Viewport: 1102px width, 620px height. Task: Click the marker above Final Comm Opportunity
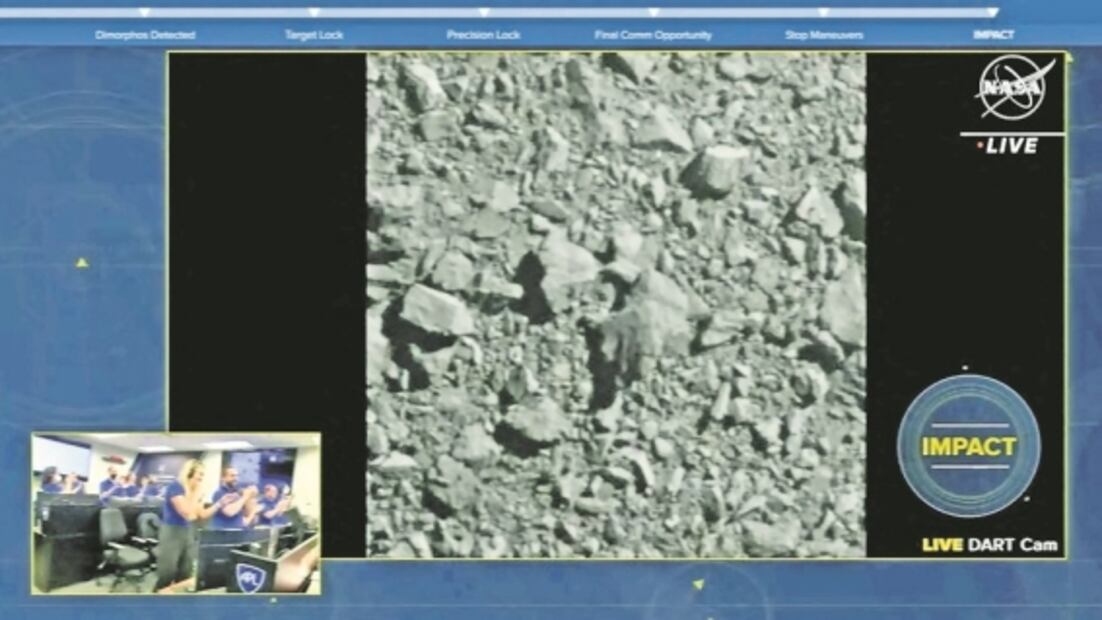pyautogui.click(x=653, y=13)
